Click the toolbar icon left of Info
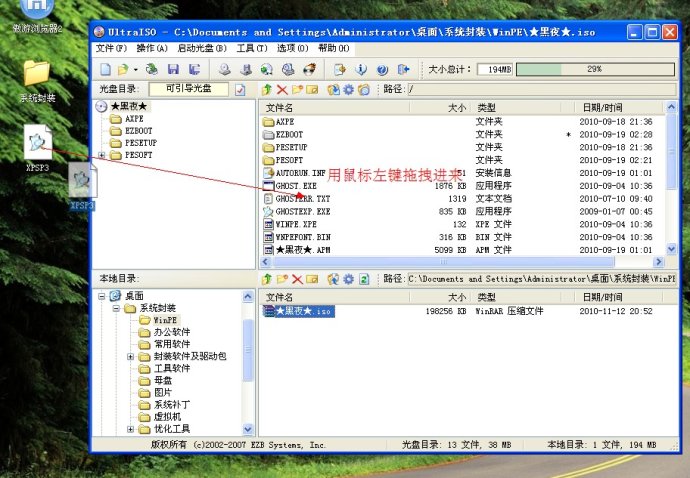Screen dimensions: 690x478 pos(340,70)
